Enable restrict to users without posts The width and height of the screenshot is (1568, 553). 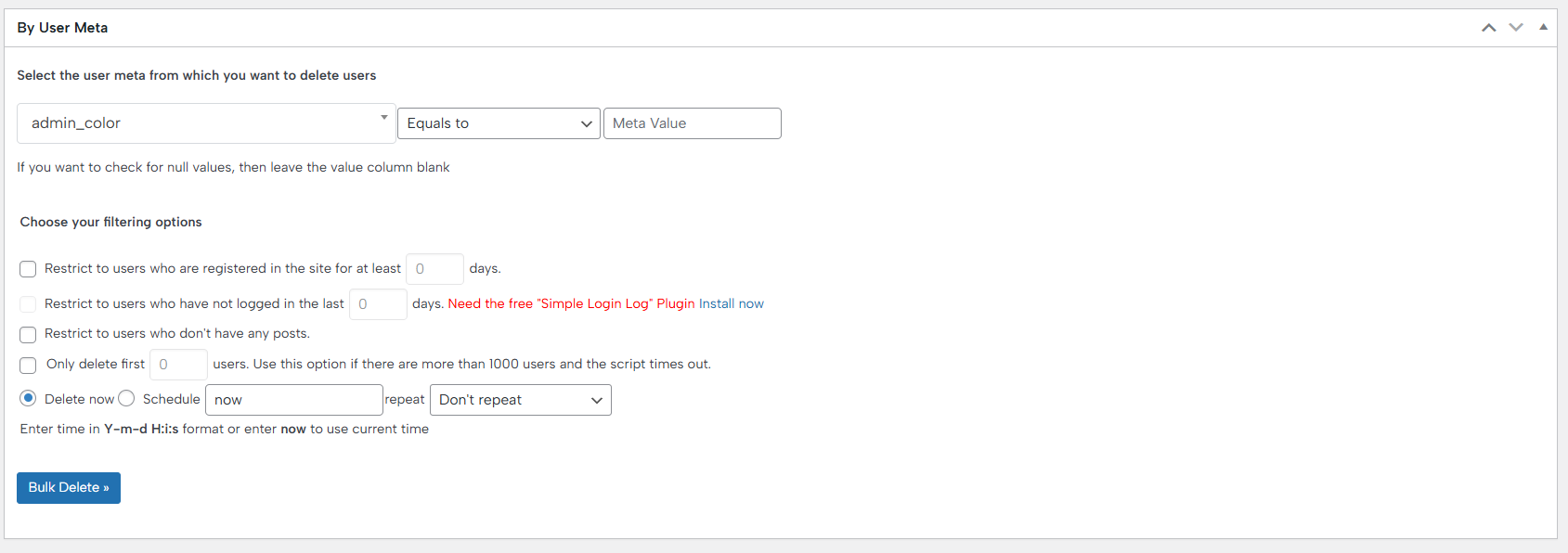pos(28,334)
